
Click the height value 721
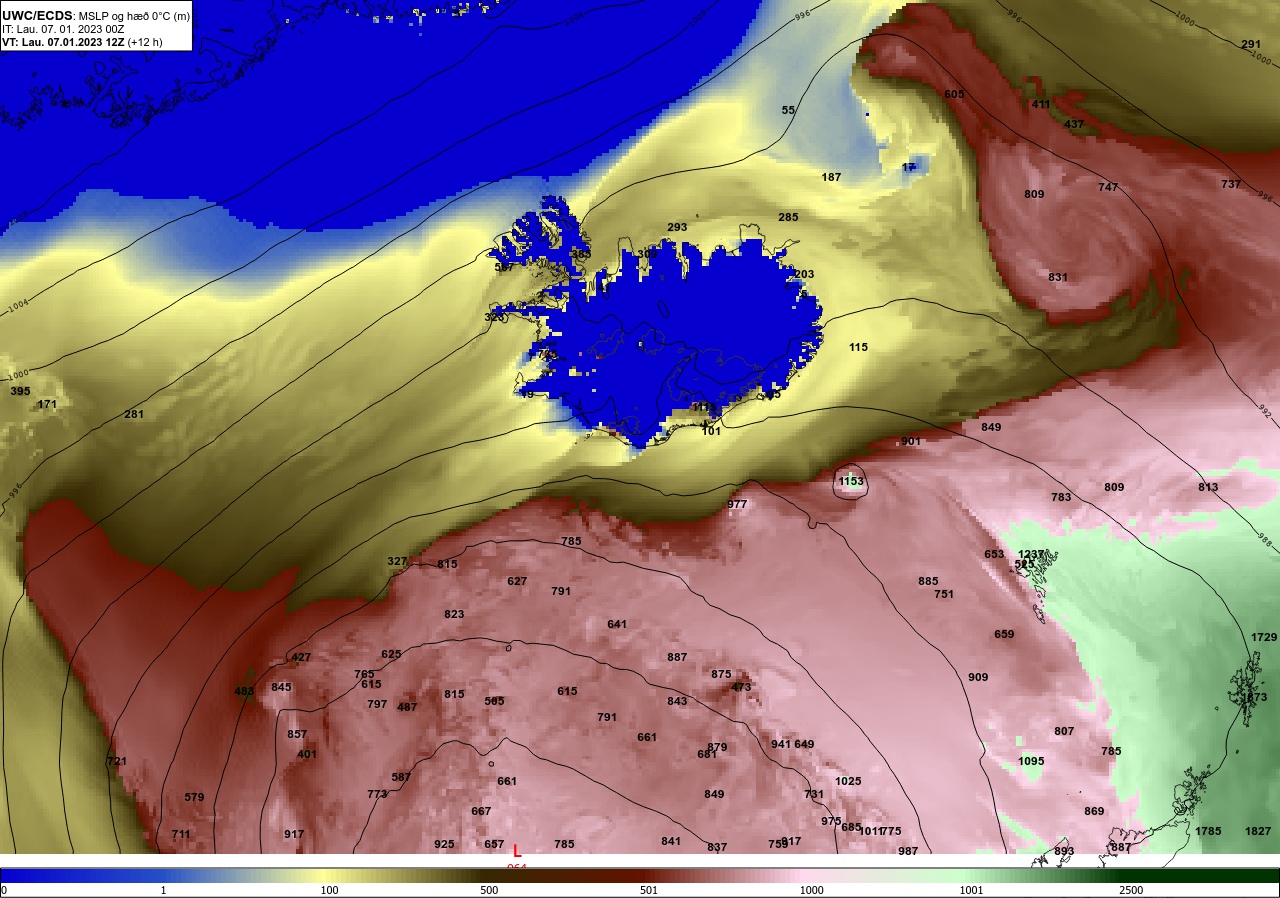pos(117,761)
